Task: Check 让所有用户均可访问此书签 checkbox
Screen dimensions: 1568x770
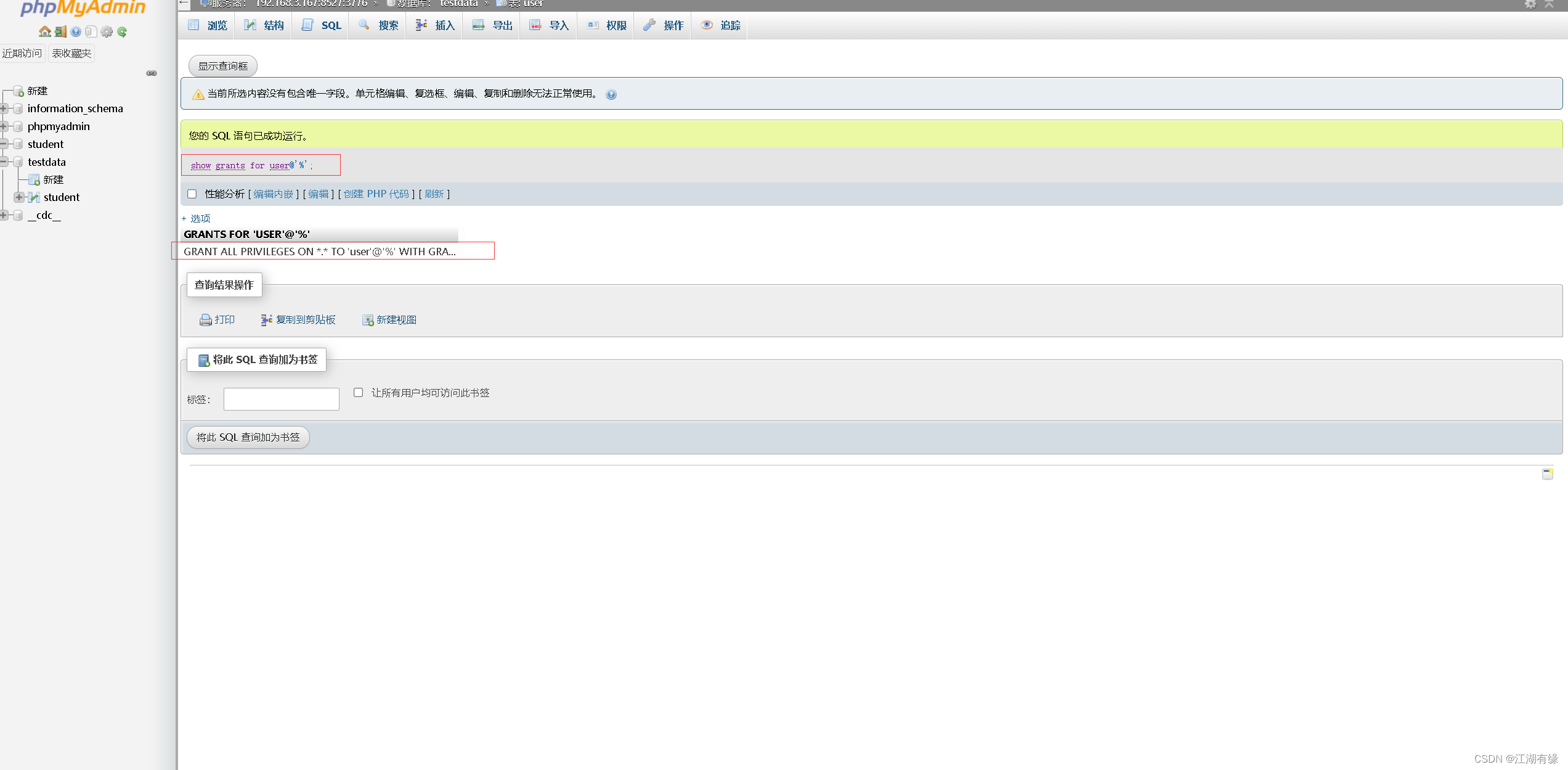Action: pyautogui.click(x=359, y=393)
